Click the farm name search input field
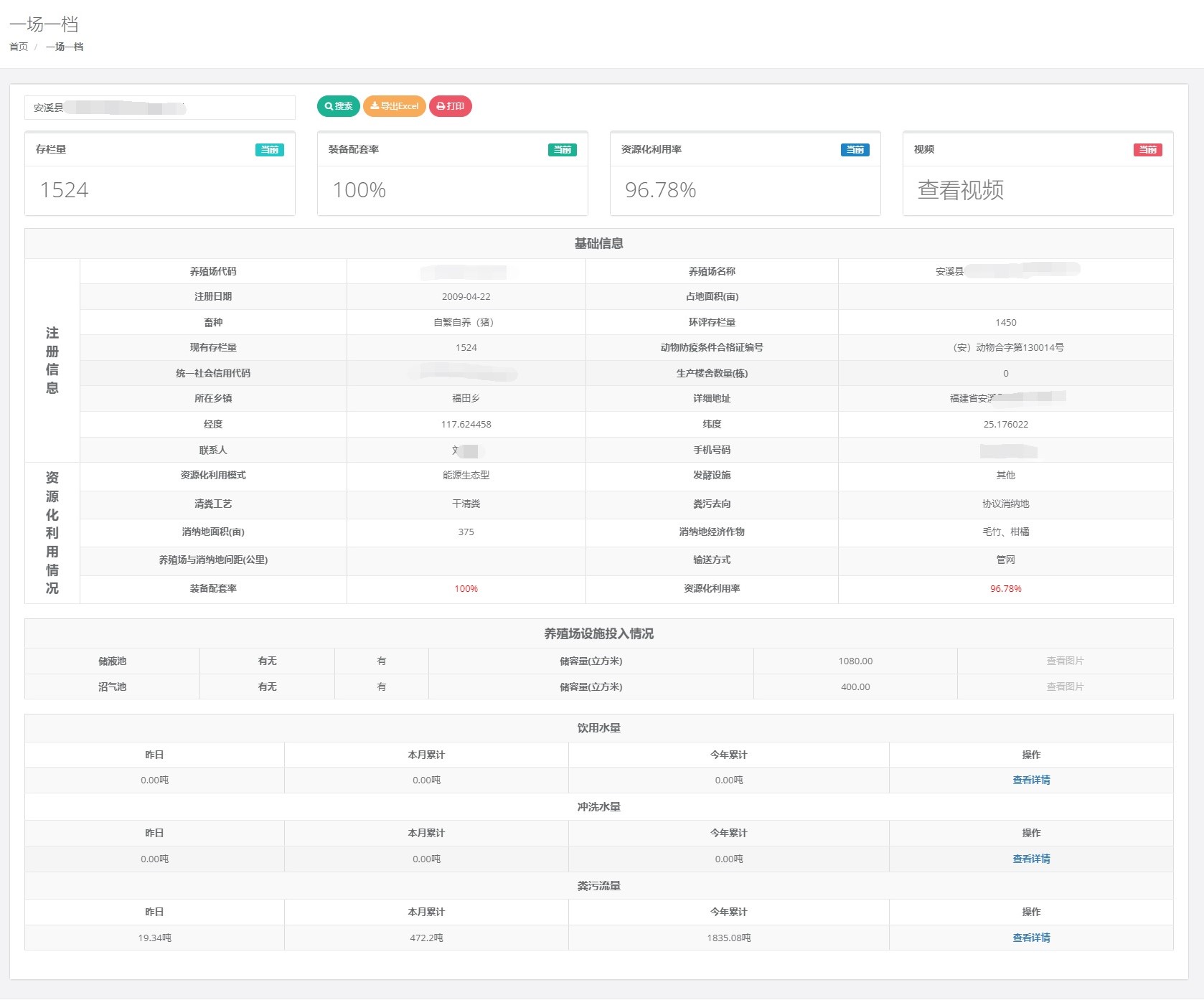The image size is (1204, 1000). tap(159, 108)
